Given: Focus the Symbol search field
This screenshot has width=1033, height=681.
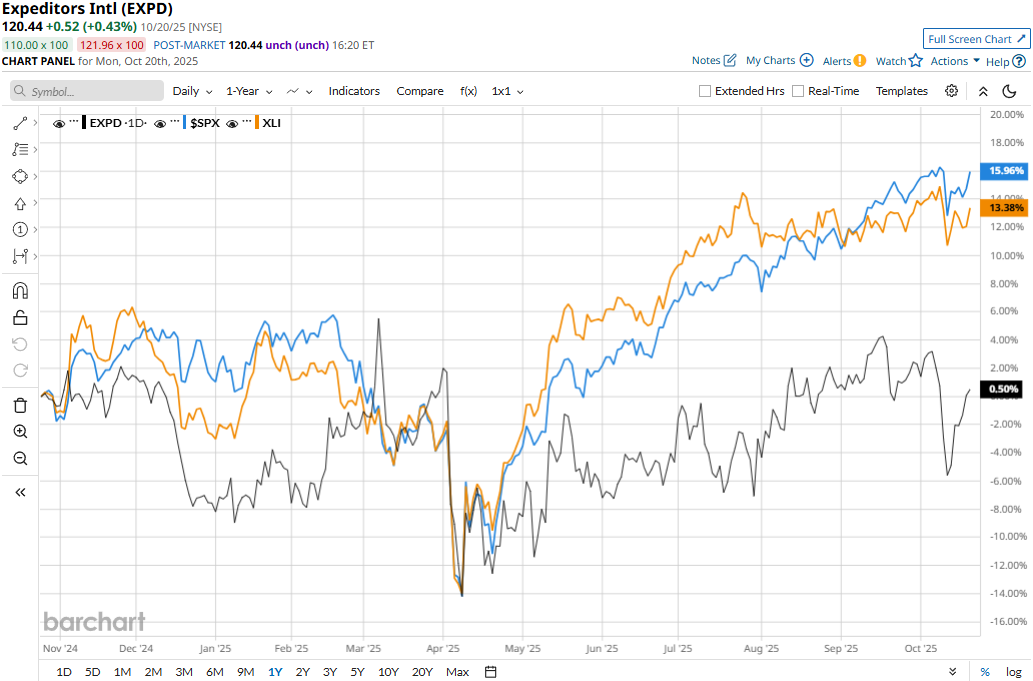Looking at the screenshot, I should [87, 91].
